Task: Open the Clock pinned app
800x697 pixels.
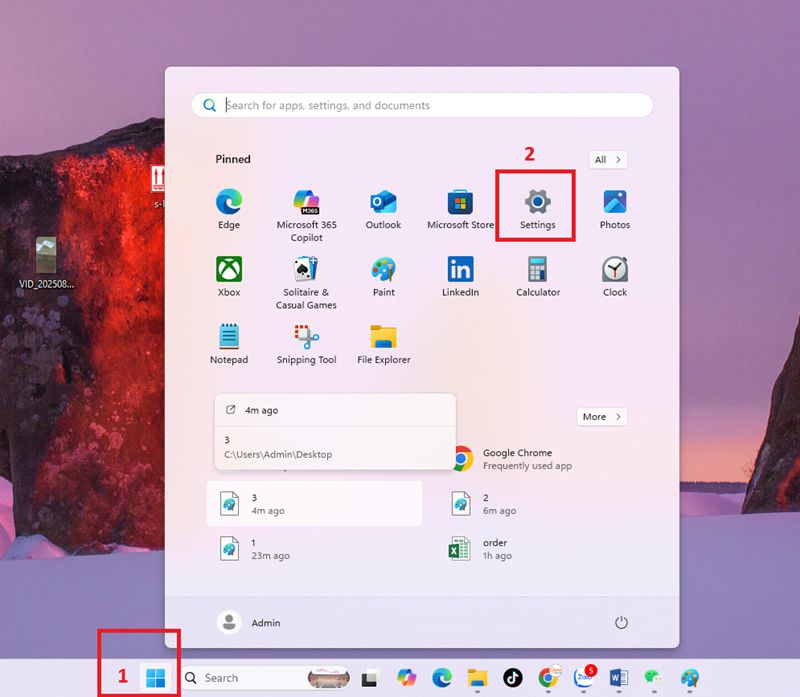Action: (614, 277)
